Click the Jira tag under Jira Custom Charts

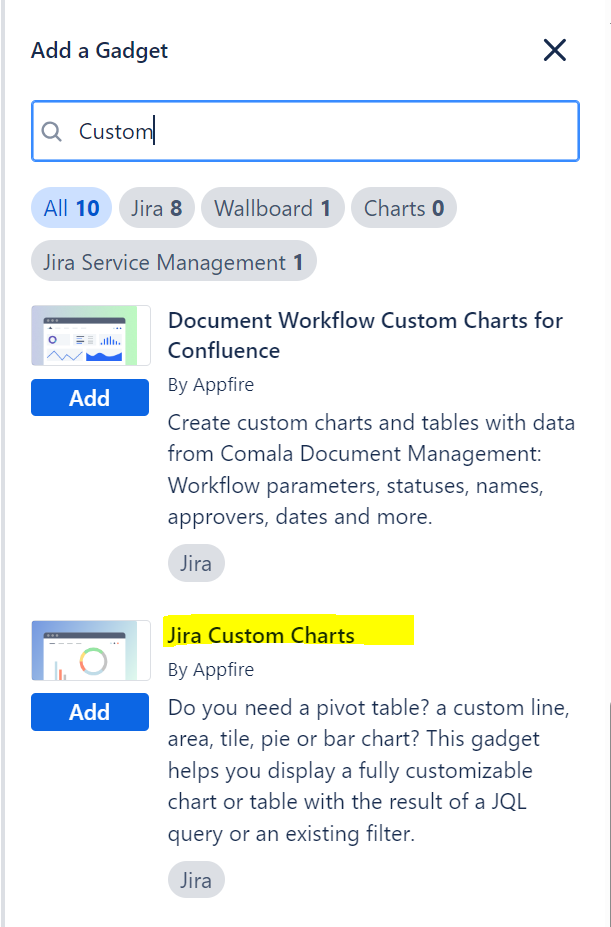click(x=196, y=879)
